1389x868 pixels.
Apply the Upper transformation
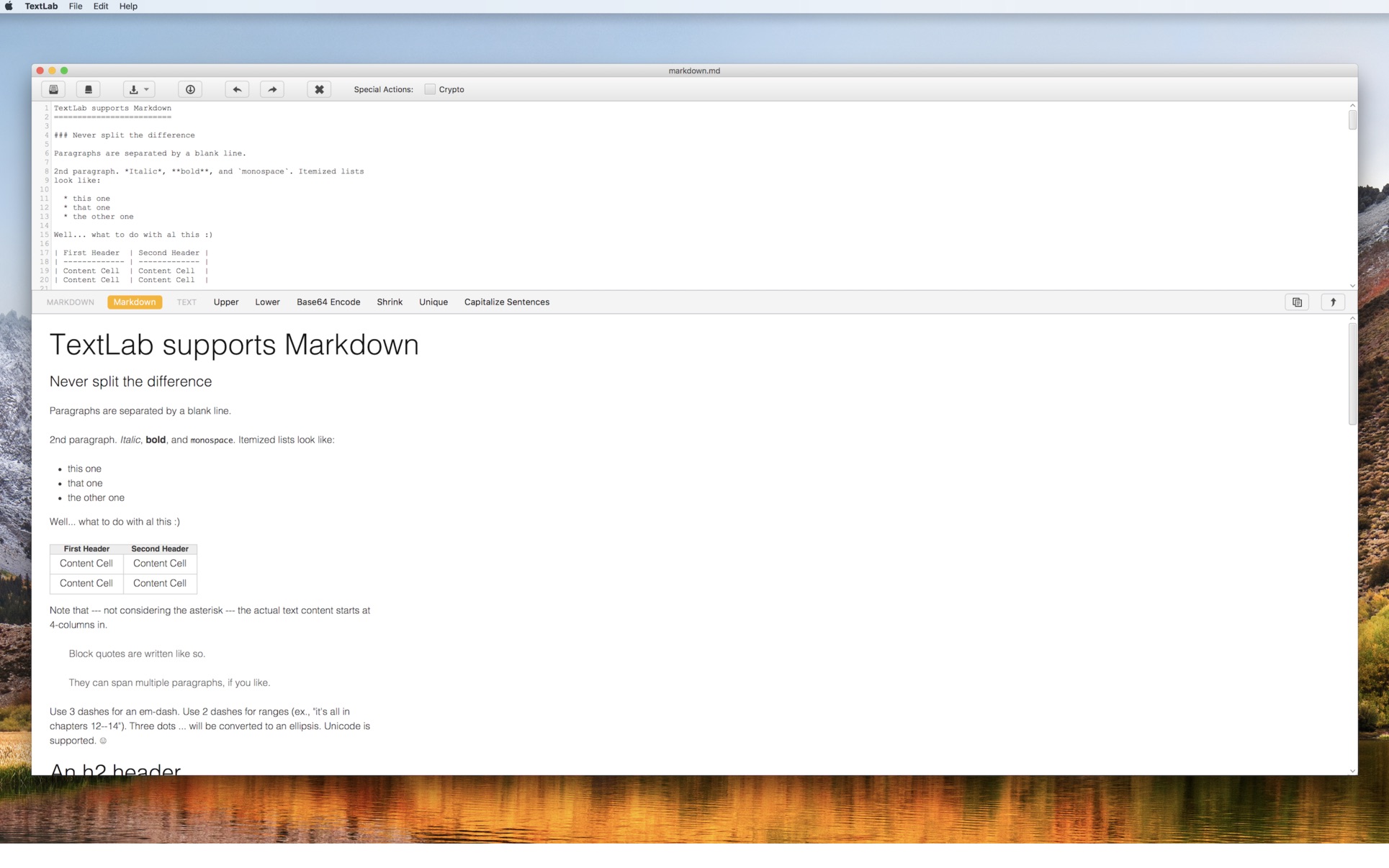pyautogui.click(x=226, y=302)
